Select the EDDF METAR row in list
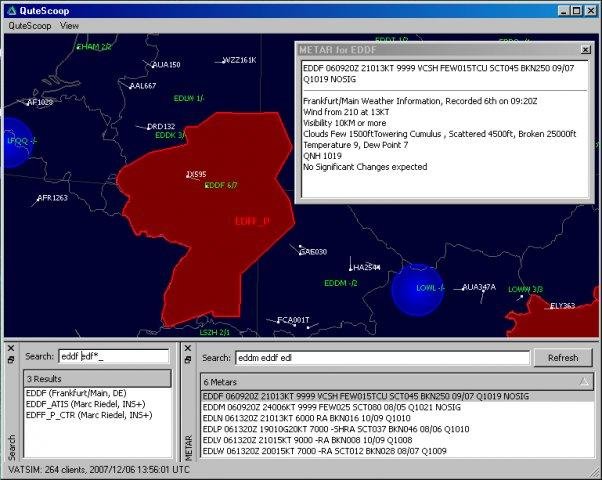This screenshot has height=480, width=602. click(397, 396)
